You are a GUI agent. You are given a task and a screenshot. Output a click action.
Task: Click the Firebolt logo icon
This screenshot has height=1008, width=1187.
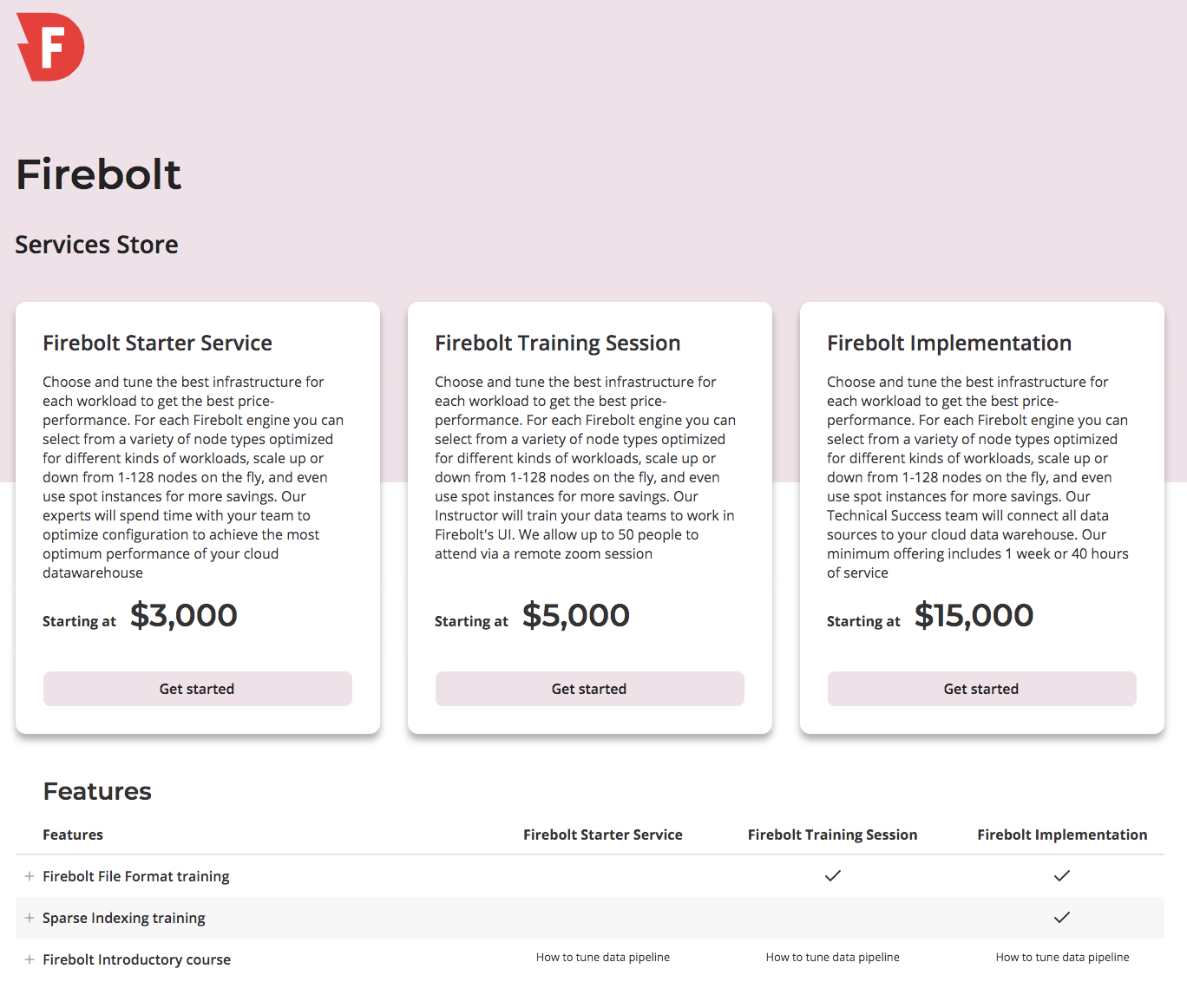point(50,47)
